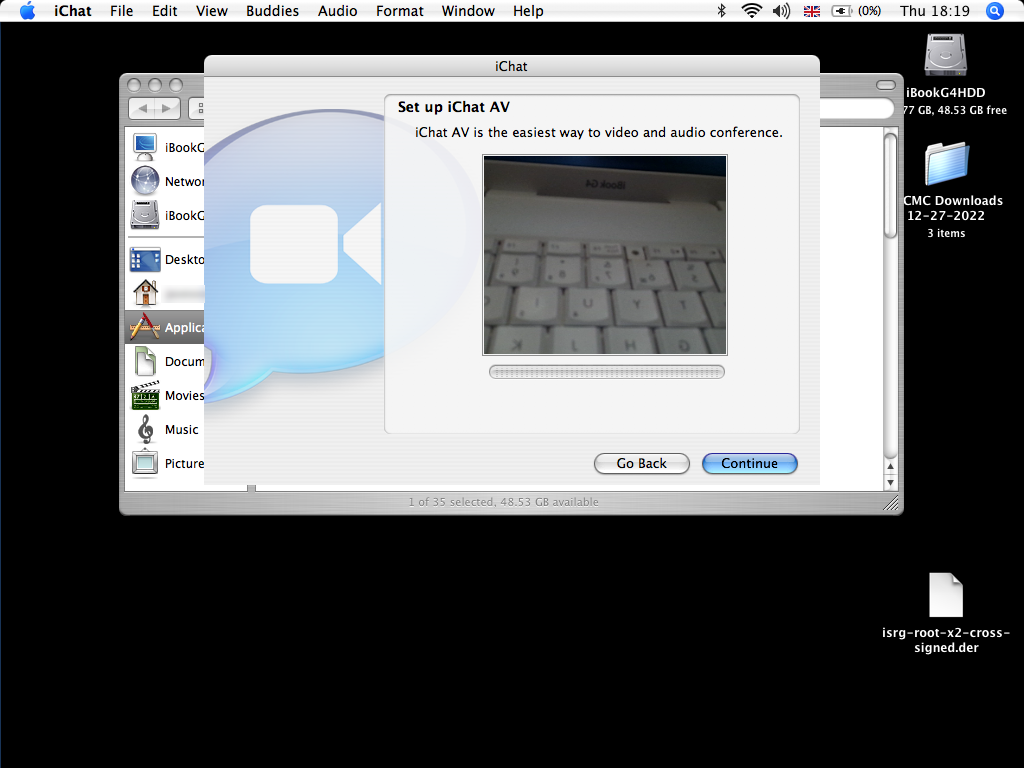Open the Buddies menu
The image size is (1024, 768).
point(272,11)
